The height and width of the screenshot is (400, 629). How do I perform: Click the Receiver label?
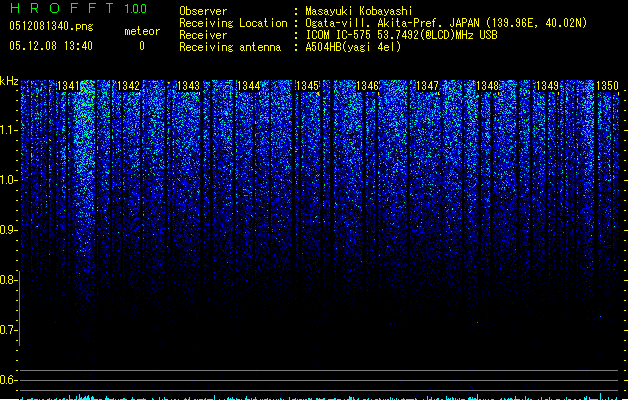[203, 35]
